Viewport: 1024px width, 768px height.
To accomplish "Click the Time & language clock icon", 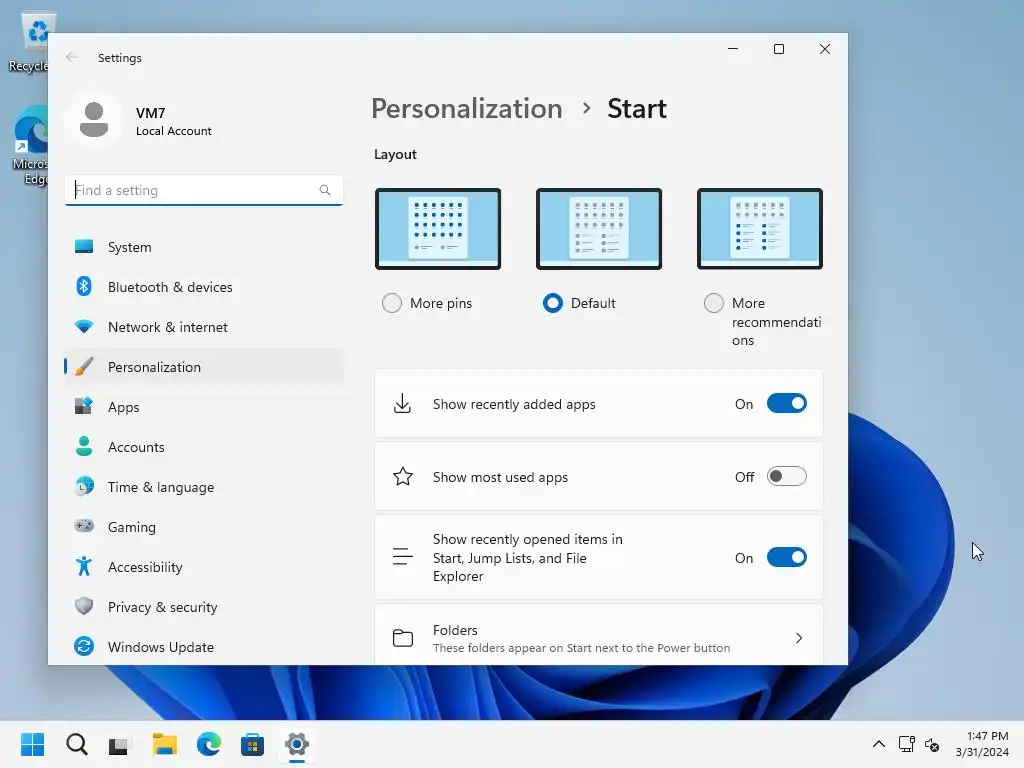I will tap(84, 487).
